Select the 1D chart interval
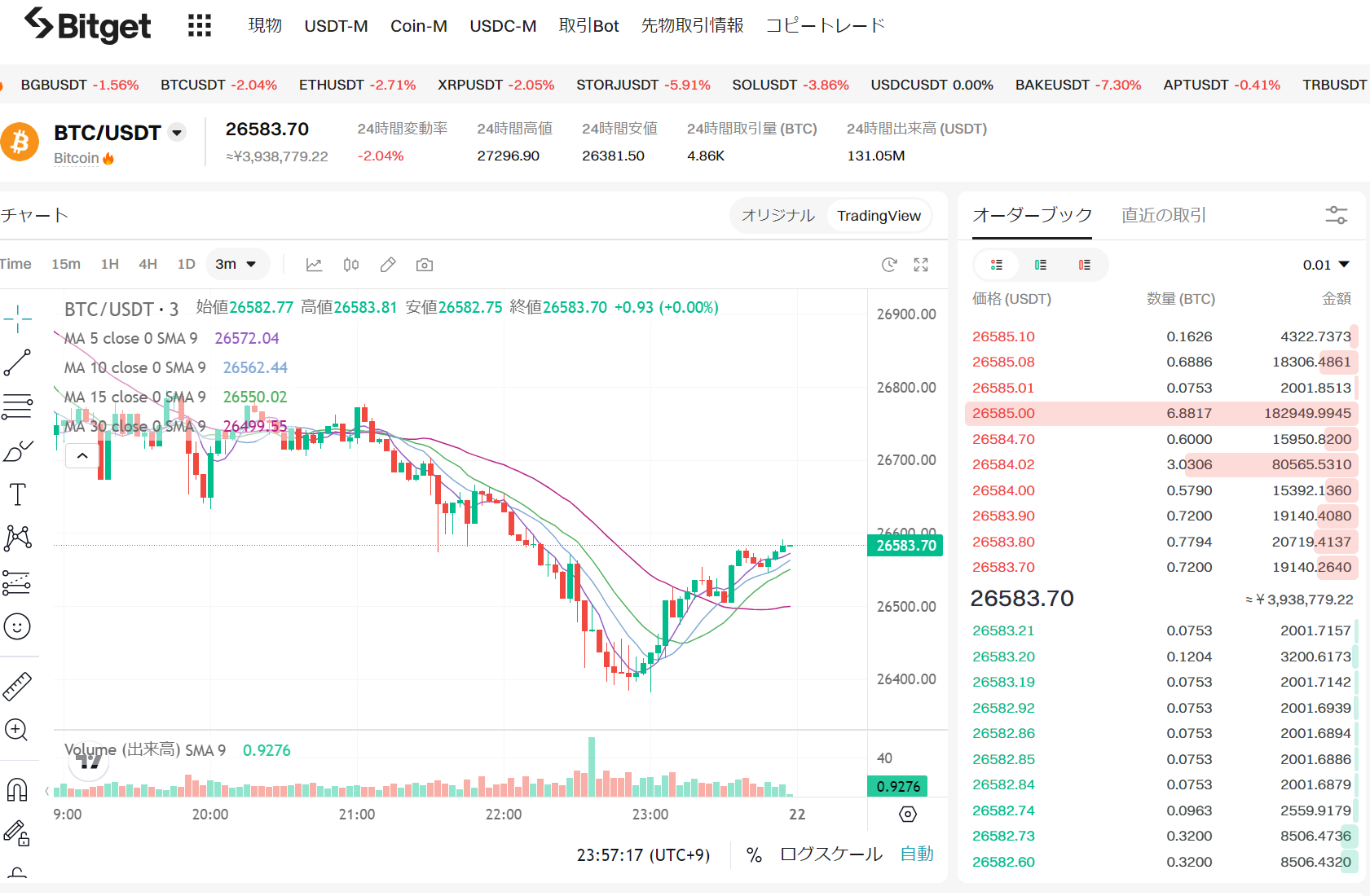Viewport: 1370px width, 896px height. [187, 264]
